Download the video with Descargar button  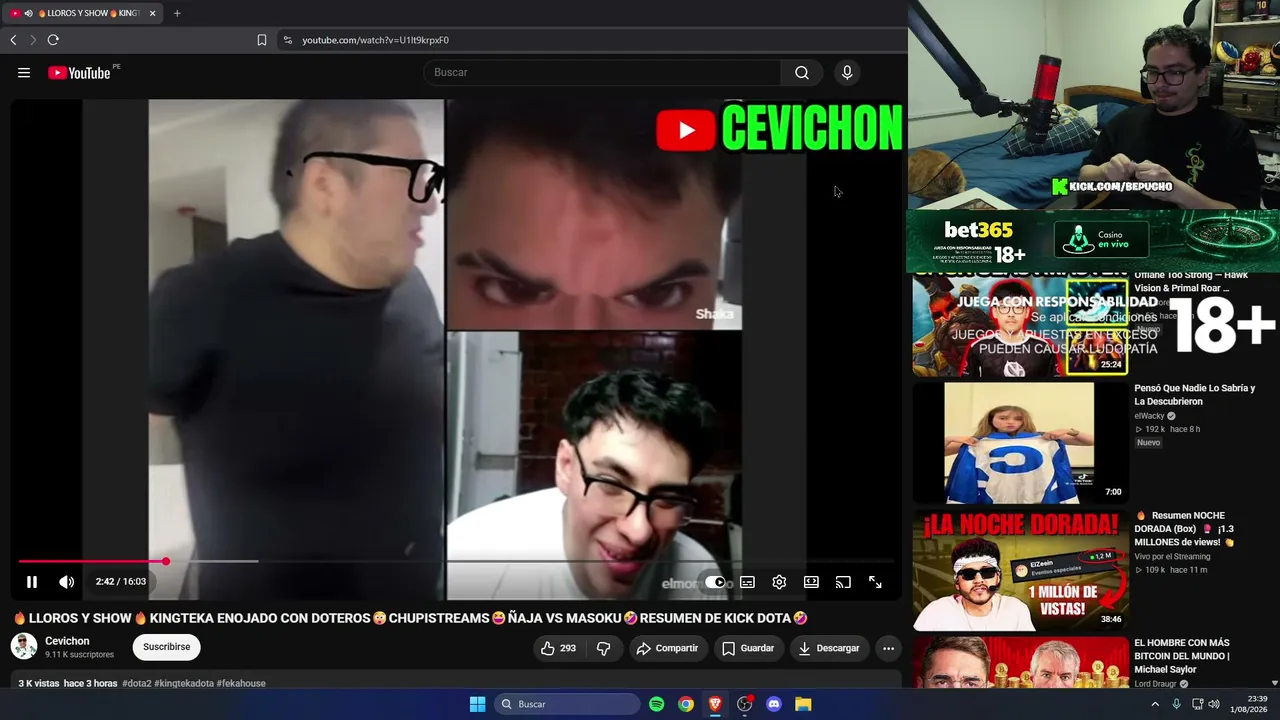829,648
